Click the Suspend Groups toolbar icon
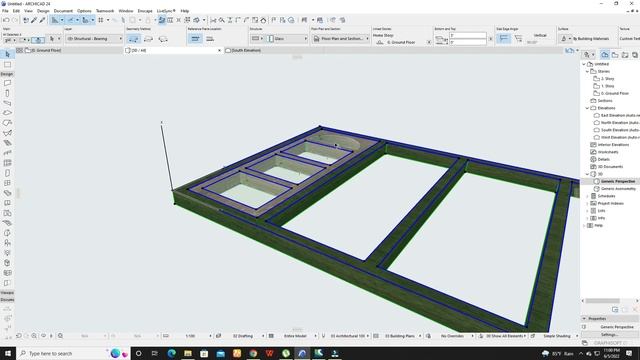The image size is (640, 360). click(188, 20)
